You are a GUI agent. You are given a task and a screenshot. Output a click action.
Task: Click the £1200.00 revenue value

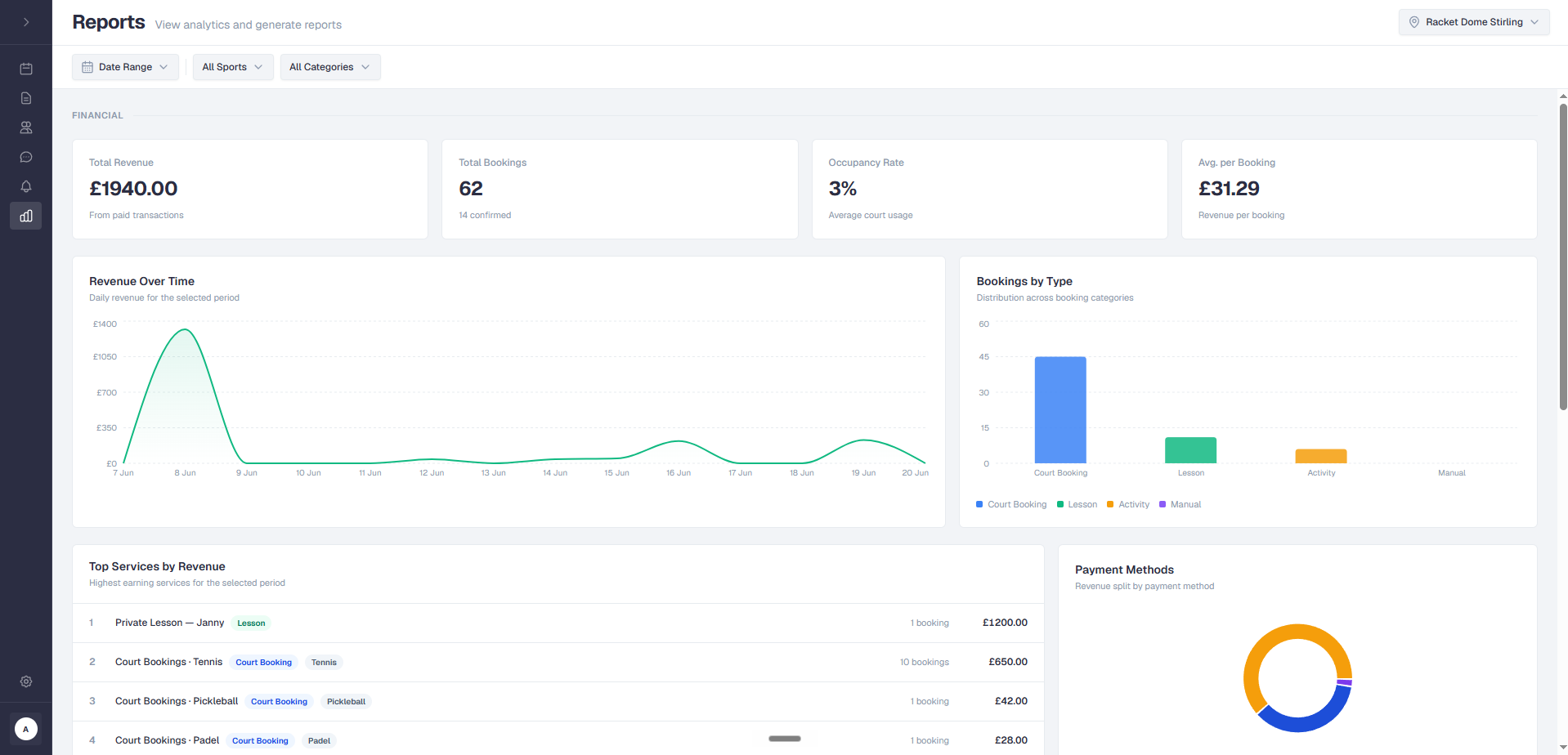coord(1005,623)
